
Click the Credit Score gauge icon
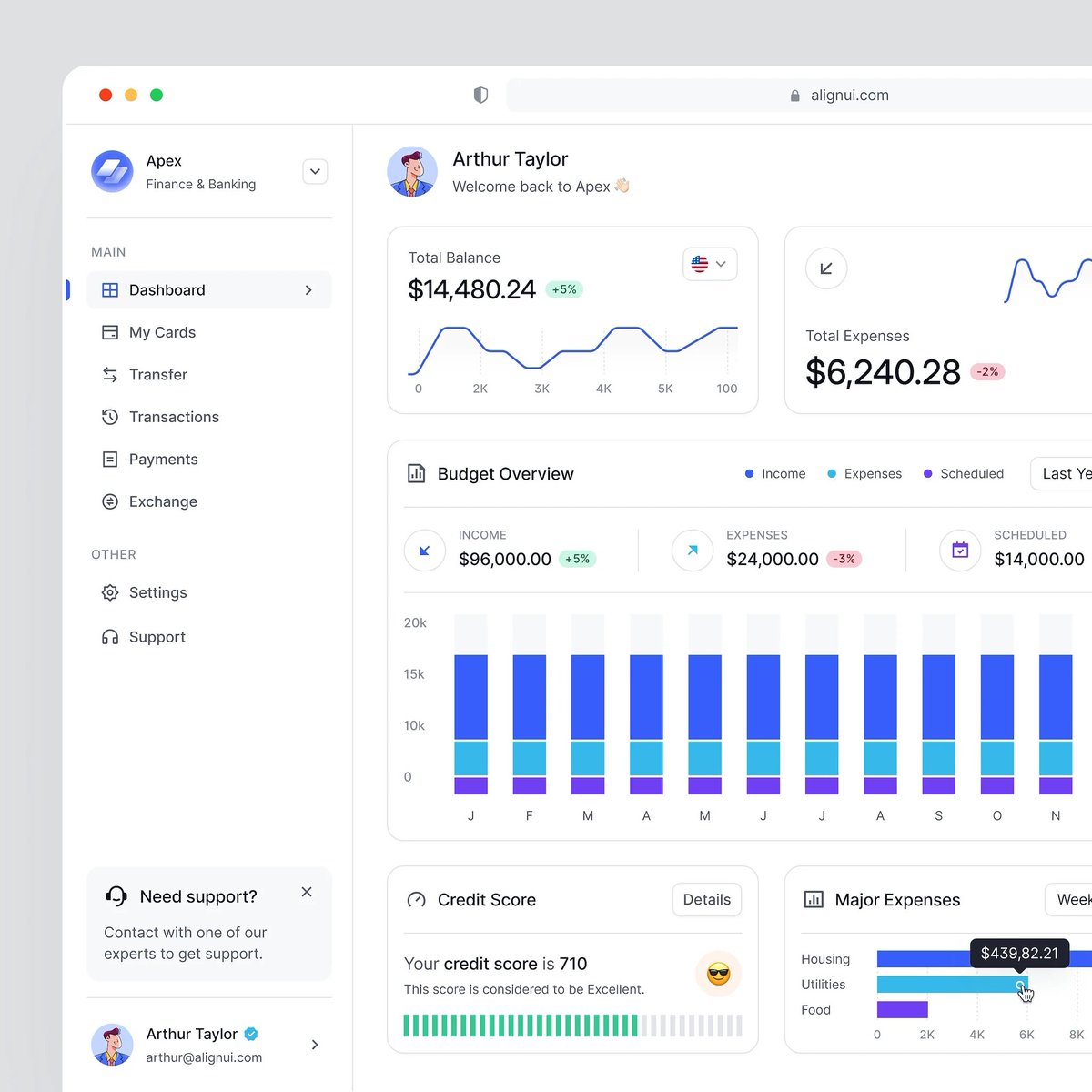click(417, 900)
